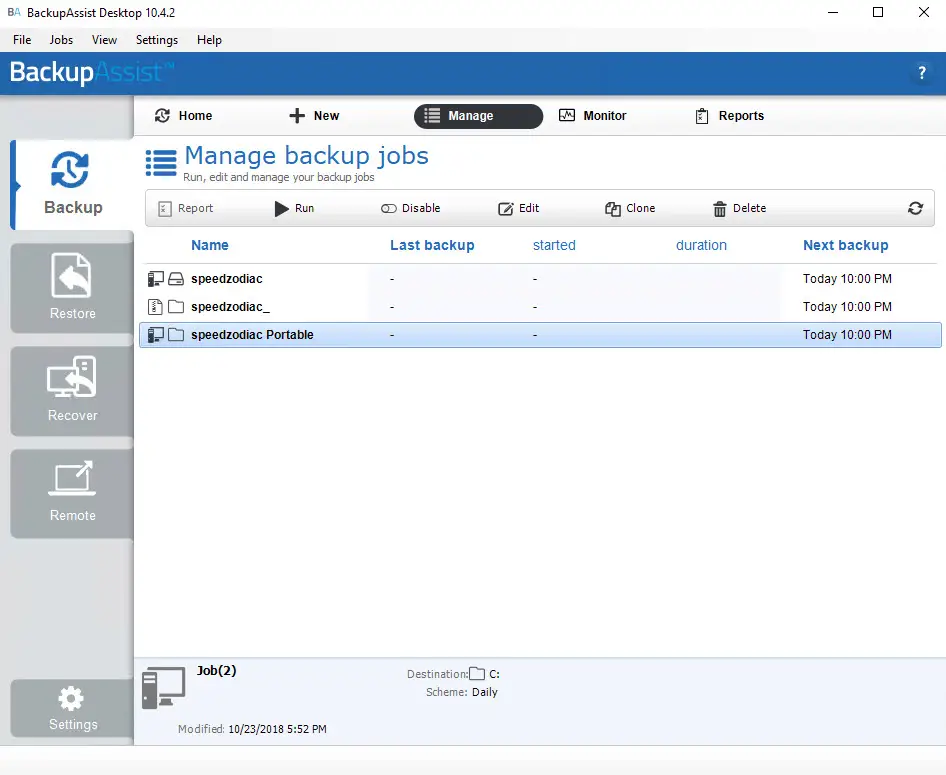Viewport: 946px width, 775px height.
Task: Open the Backup section in the sidebar
Action: 72,185
